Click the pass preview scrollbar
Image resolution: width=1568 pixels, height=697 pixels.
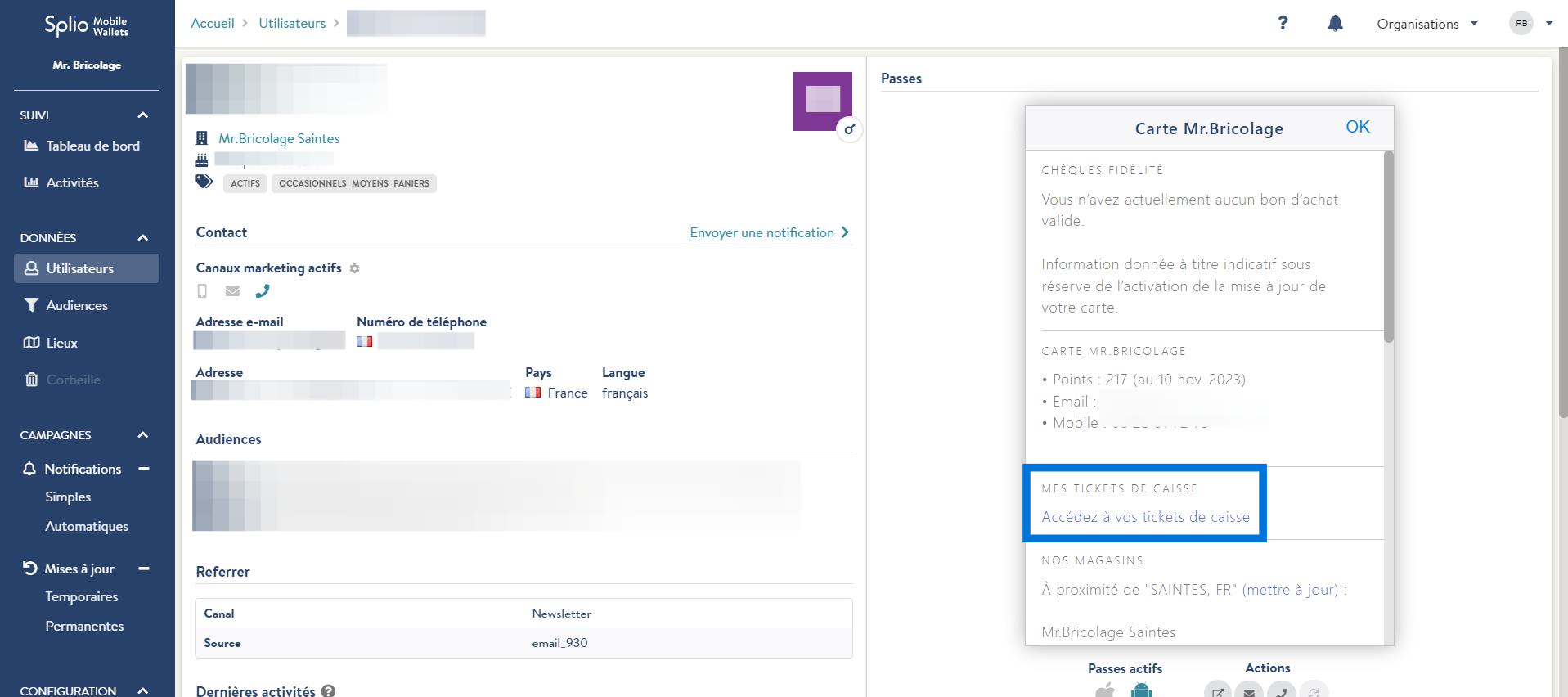[1388, 246]
